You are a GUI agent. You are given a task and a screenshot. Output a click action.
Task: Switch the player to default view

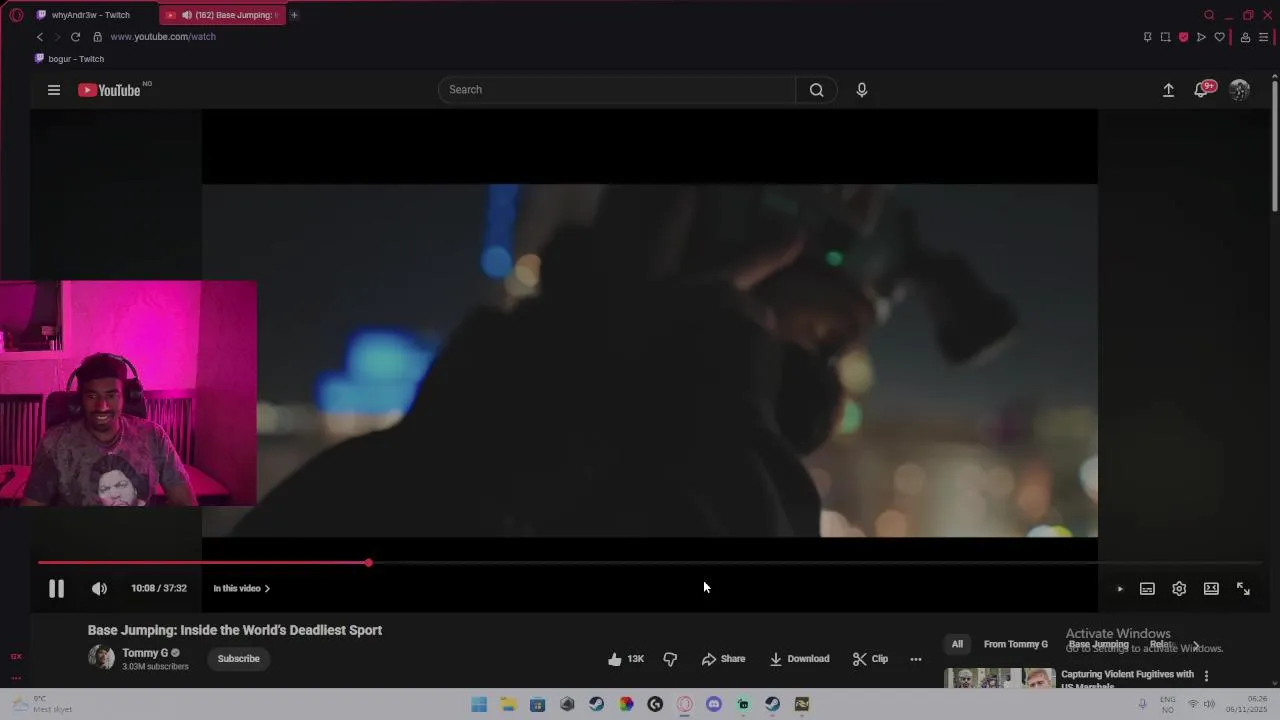pos(1211,589)
